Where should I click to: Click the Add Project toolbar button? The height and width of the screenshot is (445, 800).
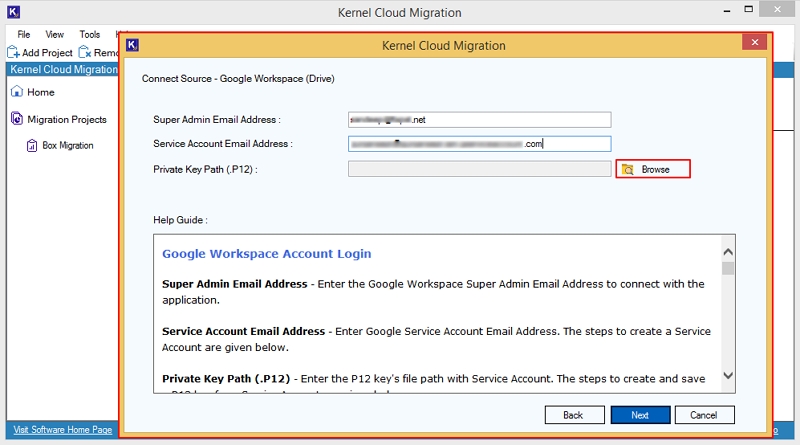[40, 53]
